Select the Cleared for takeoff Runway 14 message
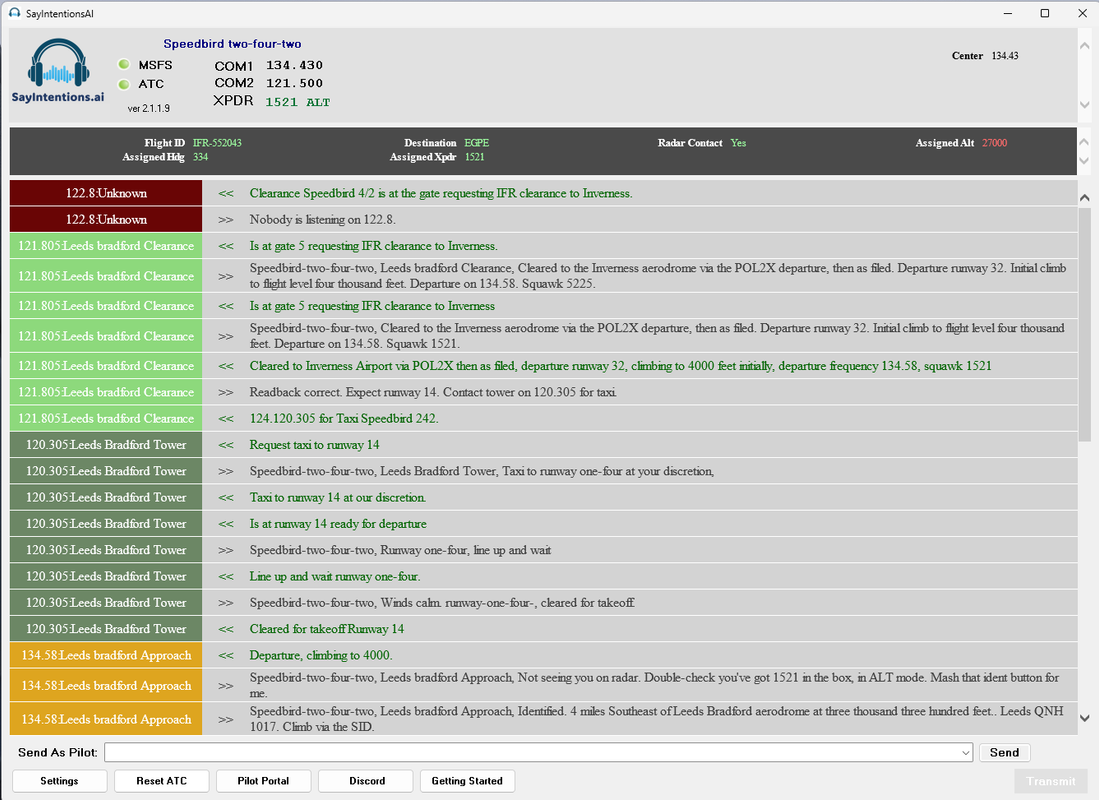The image size is (1099, 800). tap(327, 629)
